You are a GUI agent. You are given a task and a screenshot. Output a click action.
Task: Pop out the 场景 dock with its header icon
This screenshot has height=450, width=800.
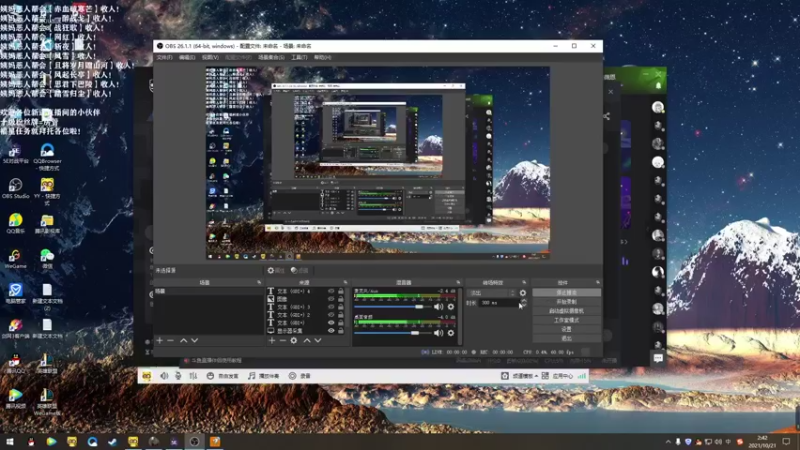tap(259, 282)
